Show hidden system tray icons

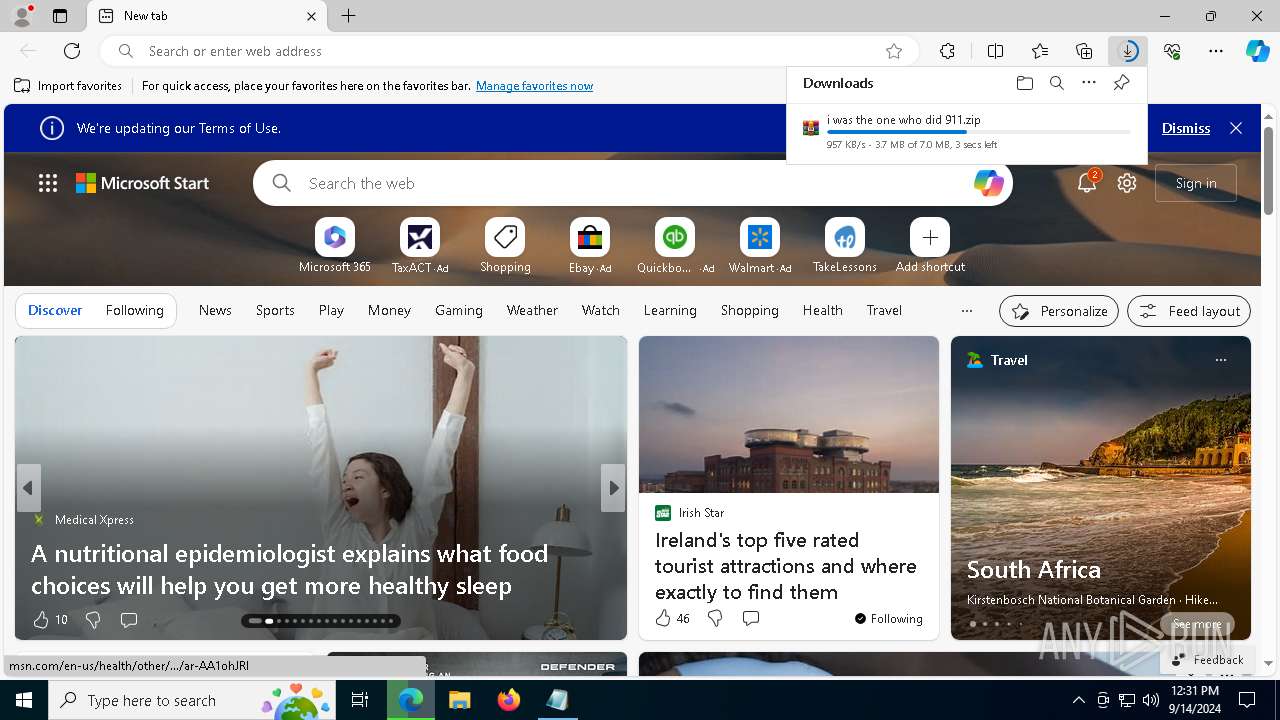tap(1078, 700)
